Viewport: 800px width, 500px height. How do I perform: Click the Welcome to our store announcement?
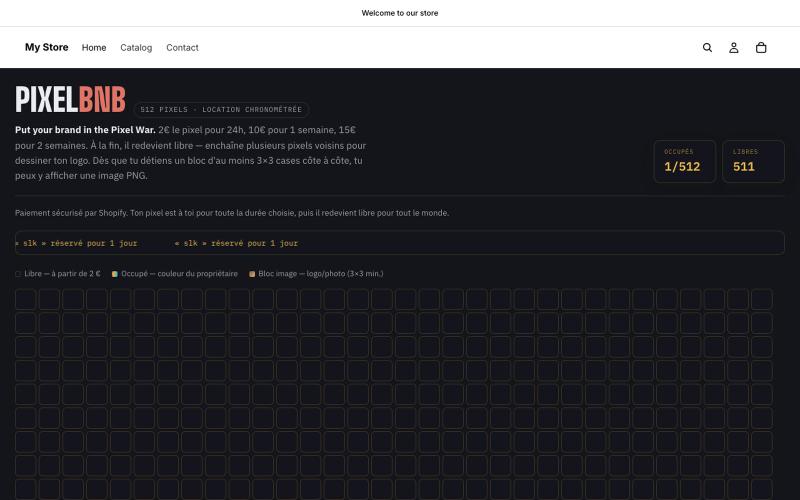[x=399, y=13]
